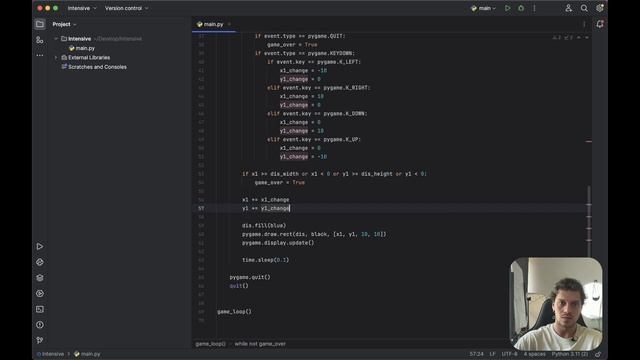The image size is (640, 360).
Task: Open the Notifications bell
Action: [600, 24]
